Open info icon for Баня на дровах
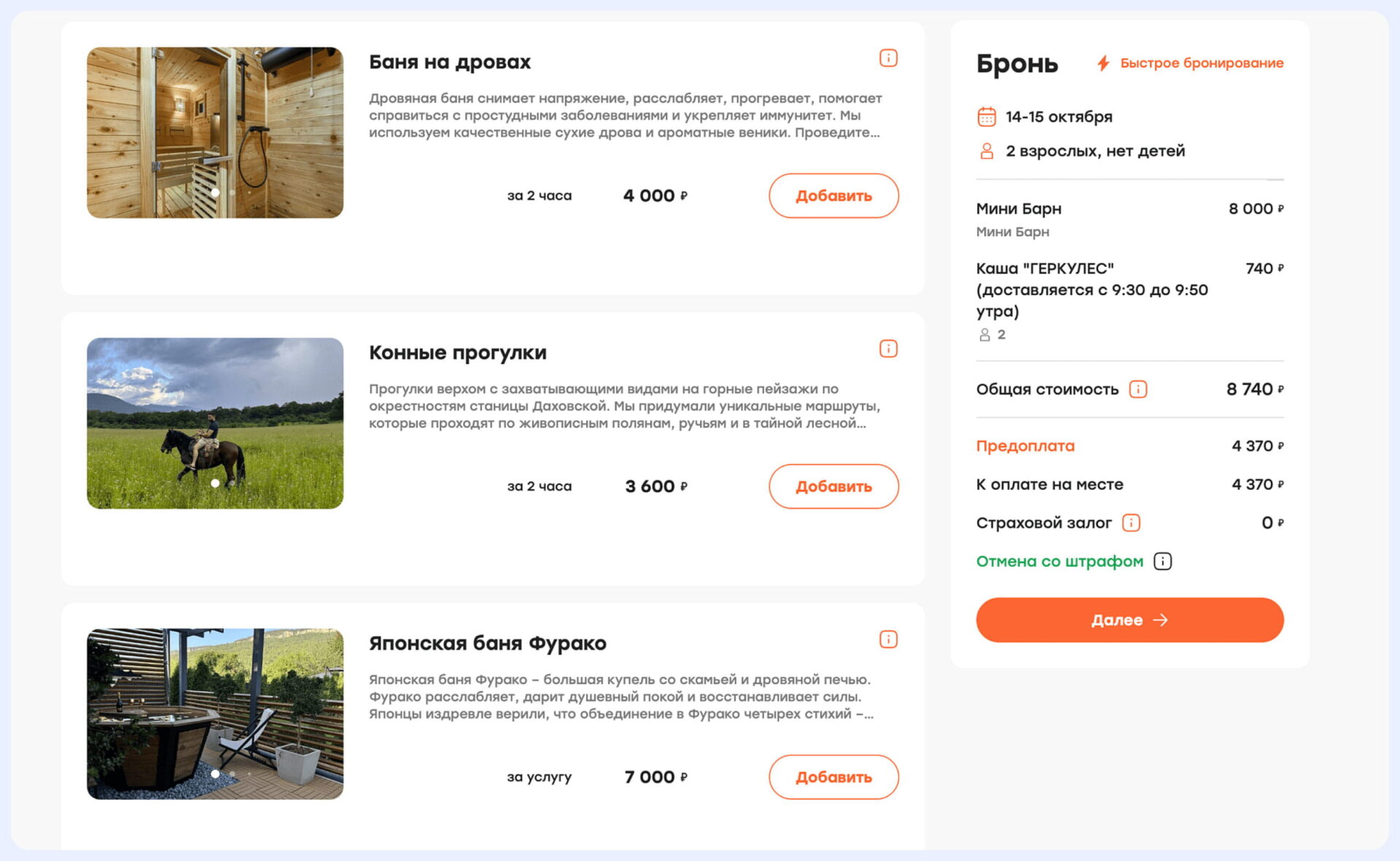The height and width of the screenshot is (861, 1400). pos(888,58)
